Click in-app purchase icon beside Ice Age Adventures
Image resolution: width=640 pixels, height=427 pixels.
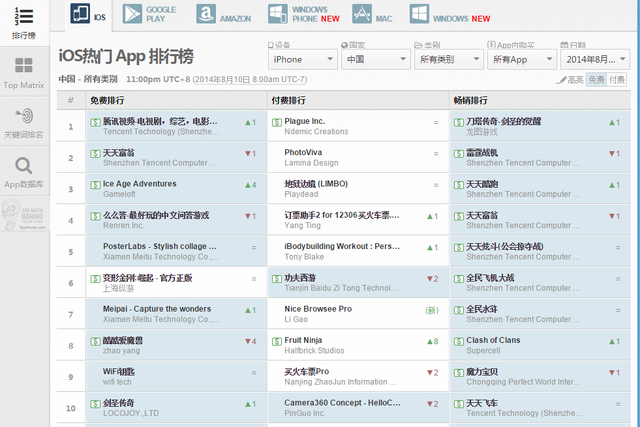[x=95, y=185]
